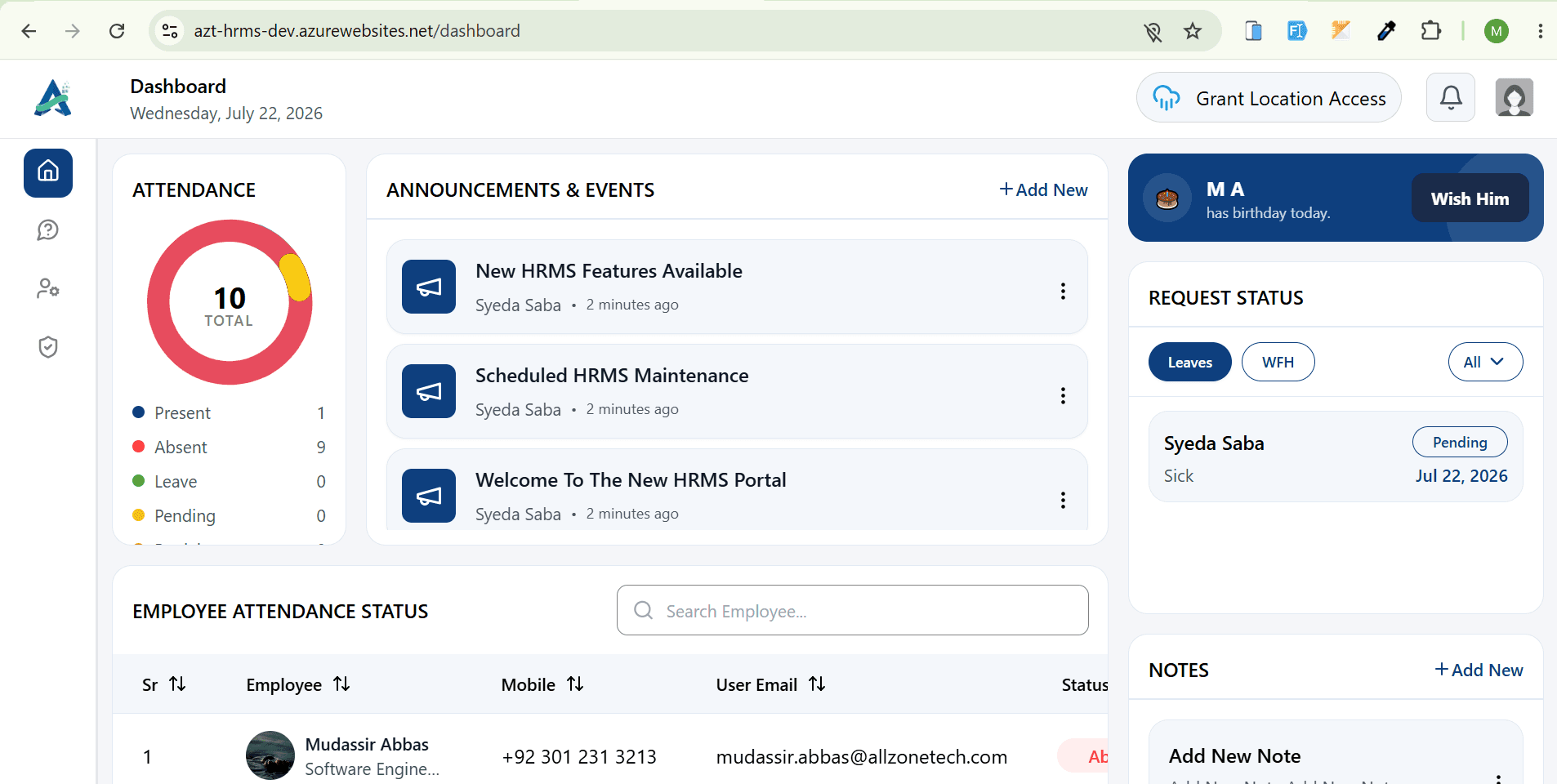Open the browser extensions puzzle icon
The image size is (1557, 784).
click(1431, 31)
